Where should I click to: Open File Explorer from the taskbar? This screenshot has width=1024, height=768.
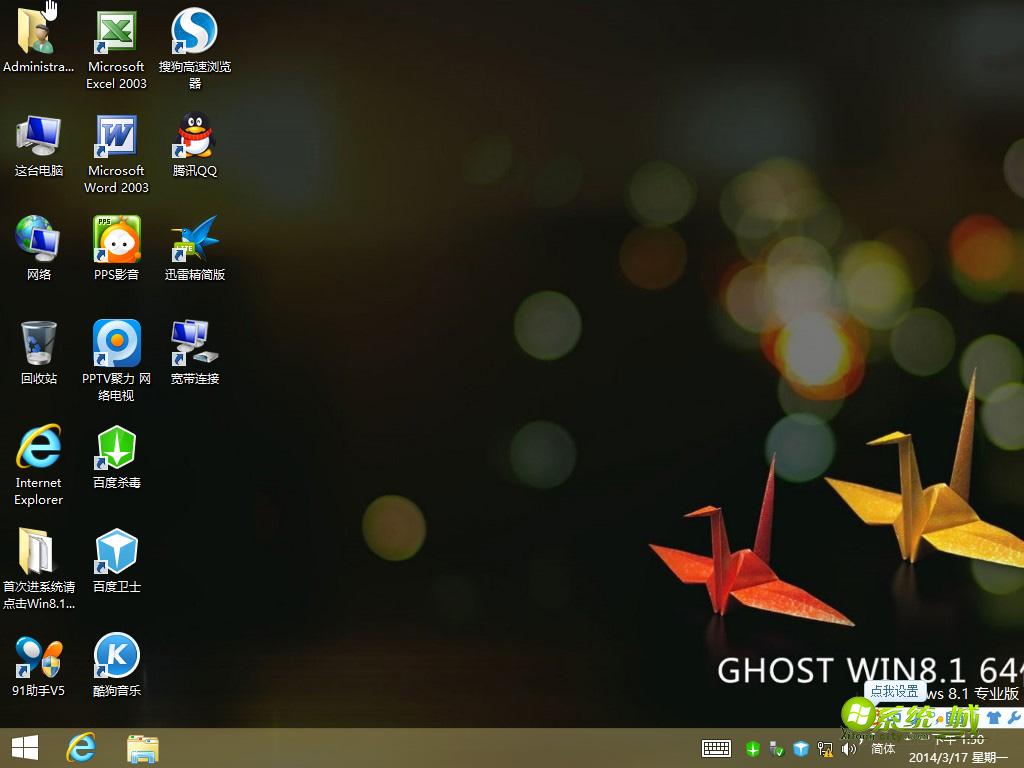(x=143, y=747)
